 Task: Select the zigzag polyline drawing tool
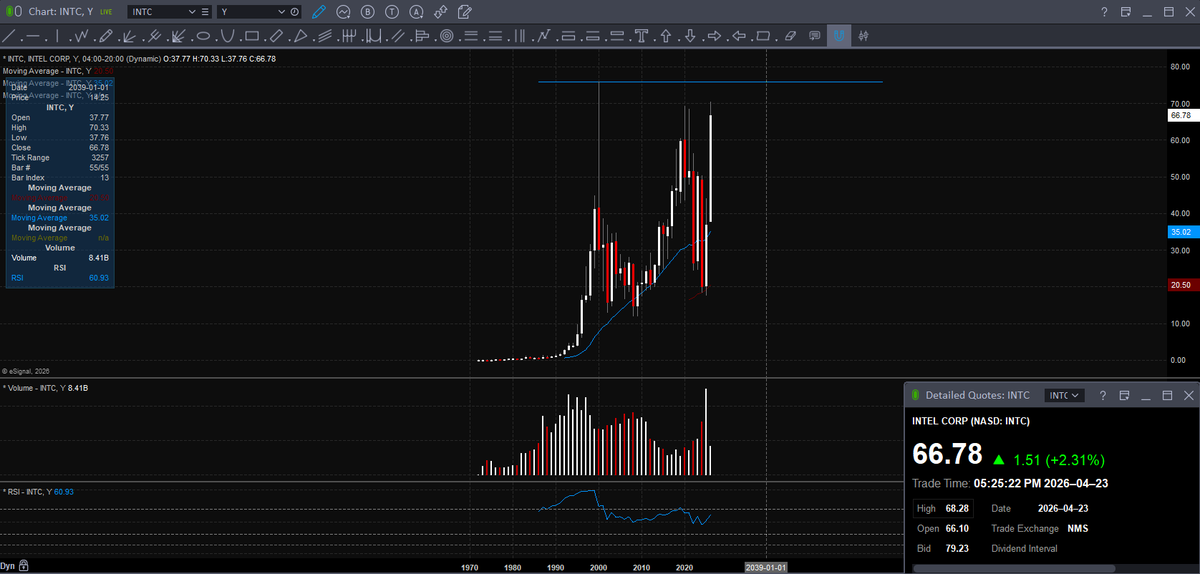[82, 36]
